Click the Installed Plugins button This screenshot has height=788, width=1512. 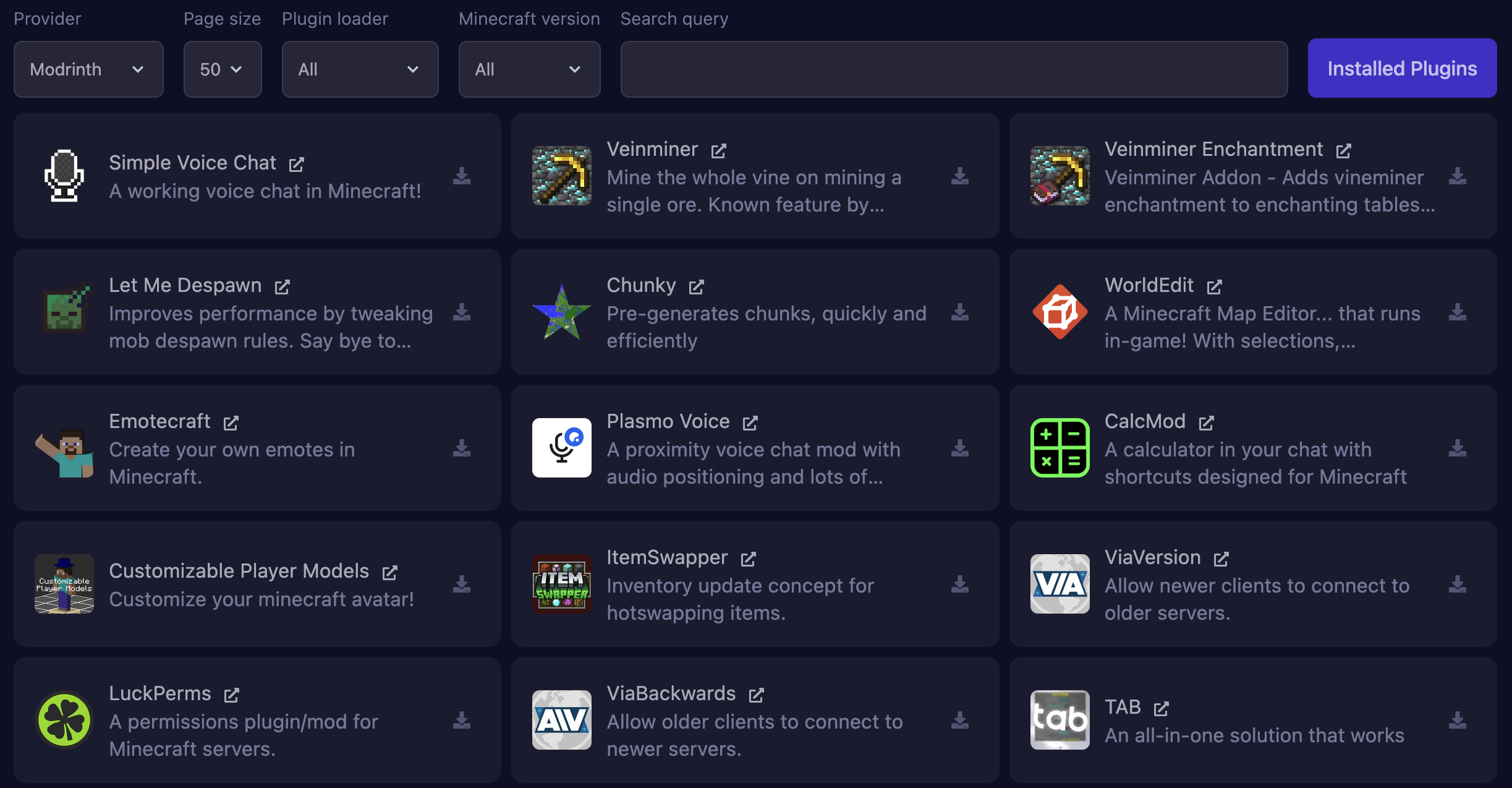pos(1402,68)
